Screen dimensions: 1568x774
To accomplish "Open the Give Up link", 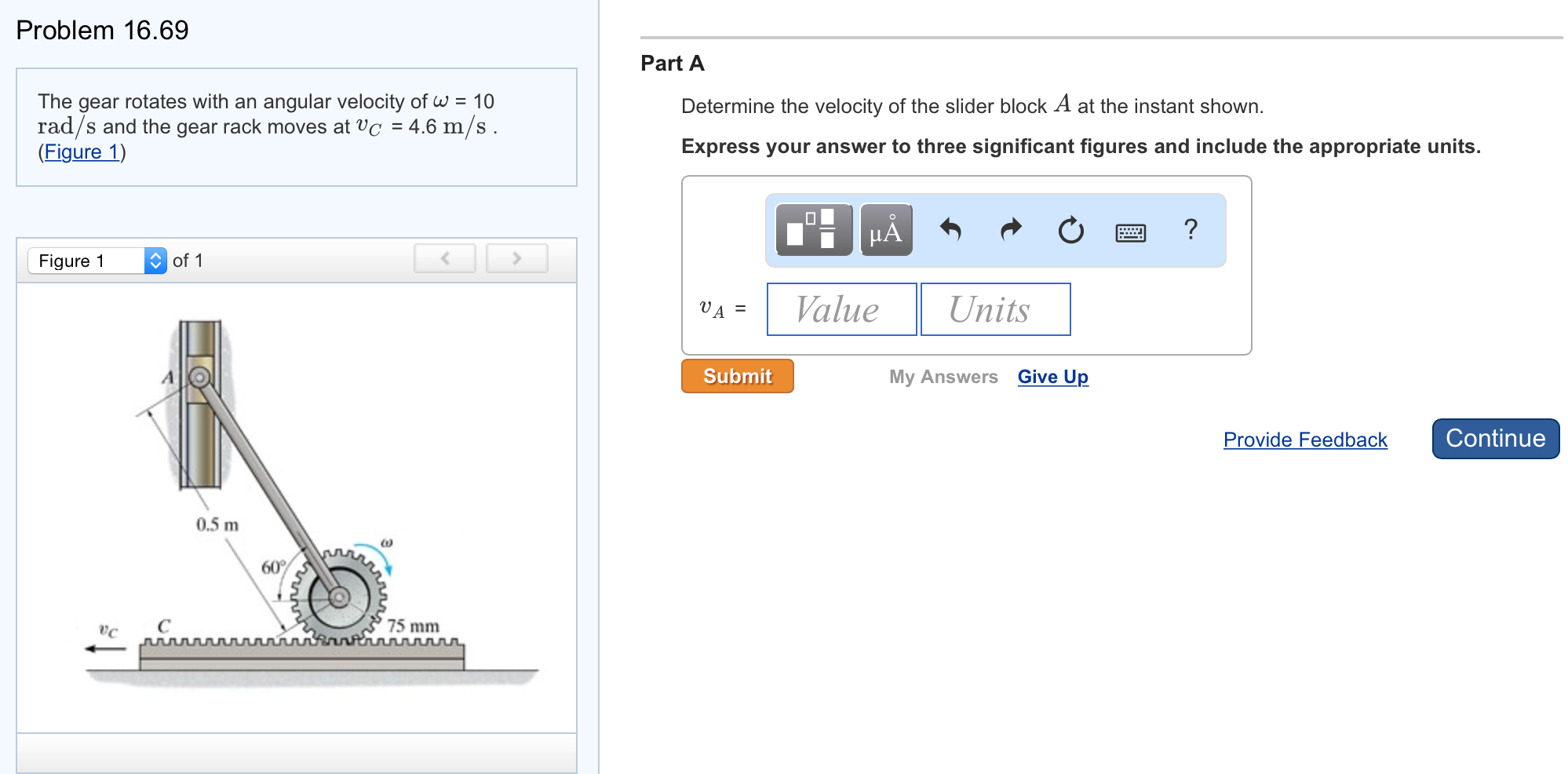I will [1052, 377].
